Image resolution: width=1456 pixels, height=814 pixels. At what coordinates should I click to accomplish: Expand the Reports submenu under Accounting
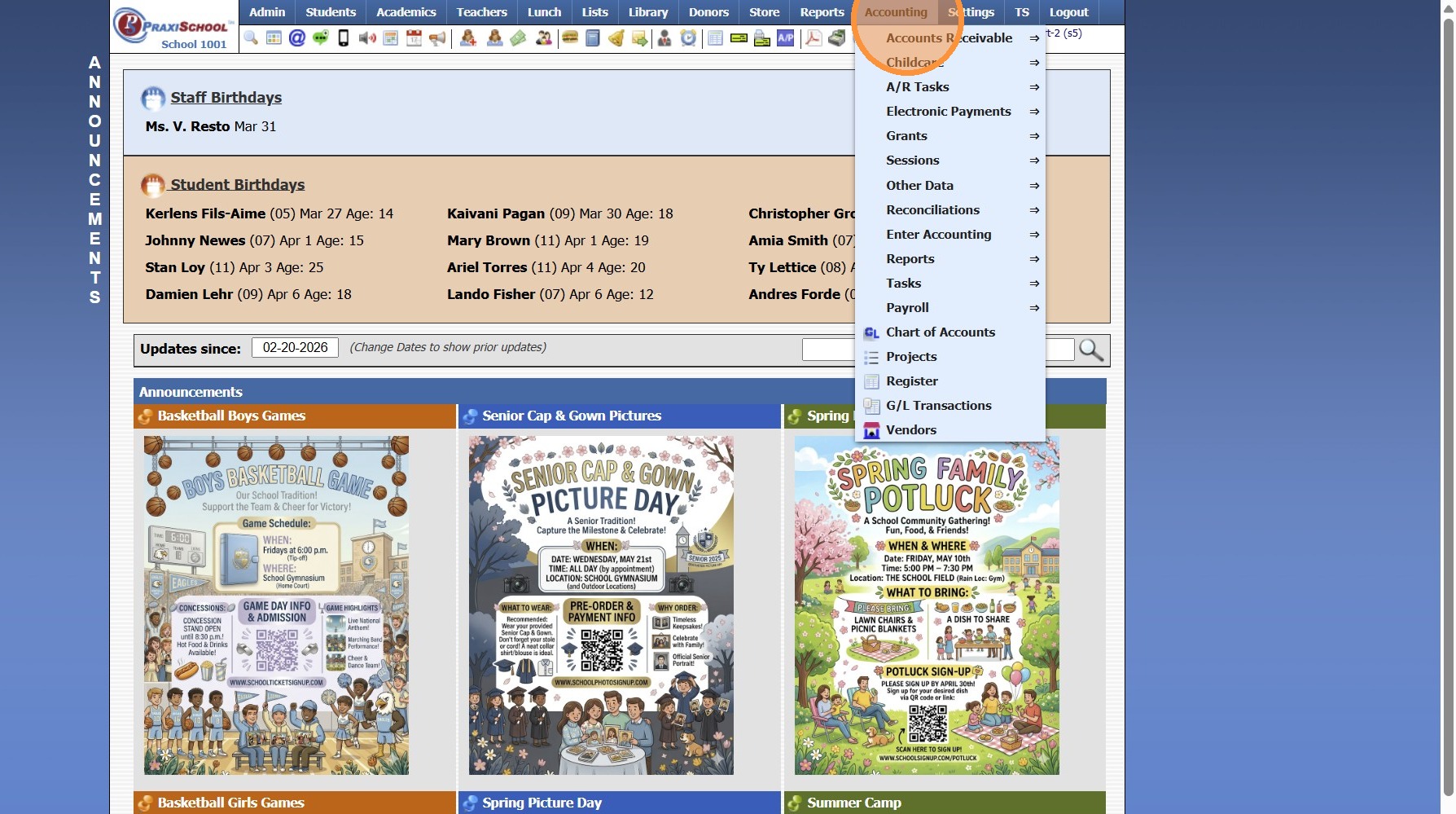[950, 259]
